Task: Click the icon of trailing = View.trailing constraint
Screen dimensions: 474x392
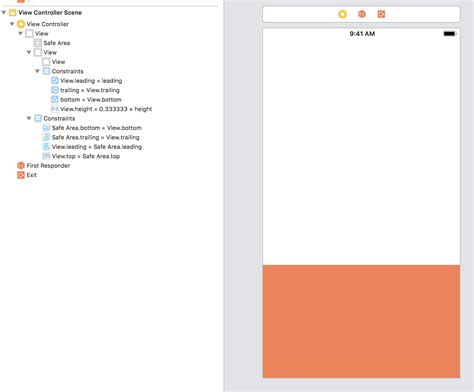Action: point(55,90)
